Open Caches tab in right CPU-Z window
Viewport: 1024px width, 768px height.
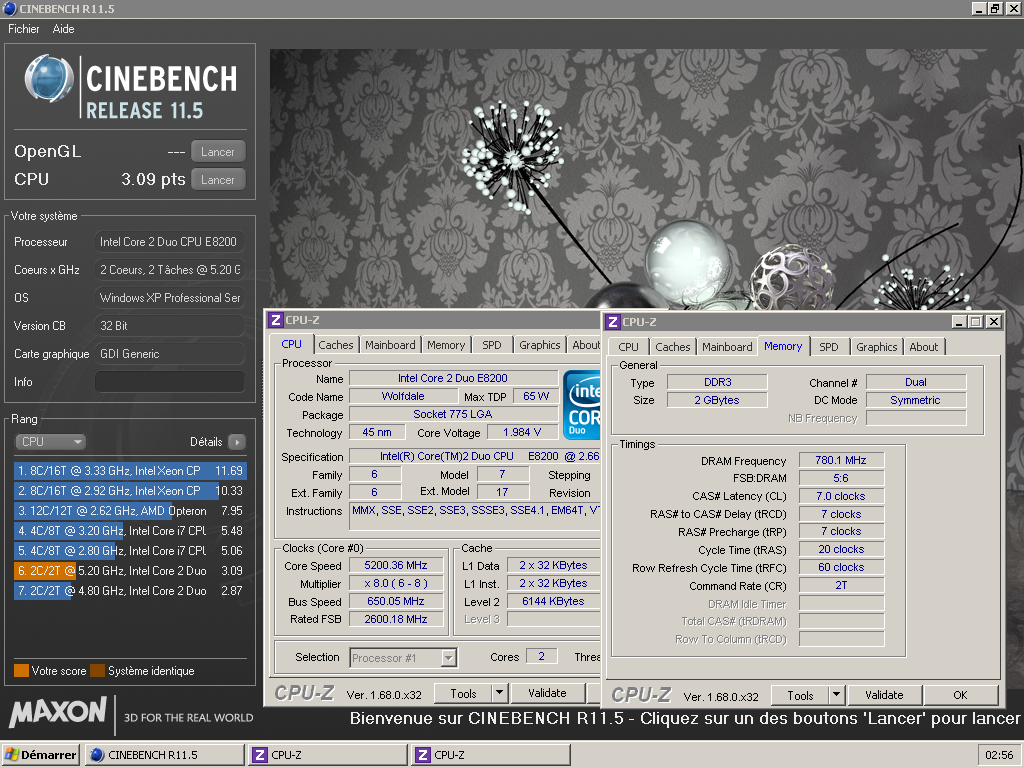(x=673, y=347)
